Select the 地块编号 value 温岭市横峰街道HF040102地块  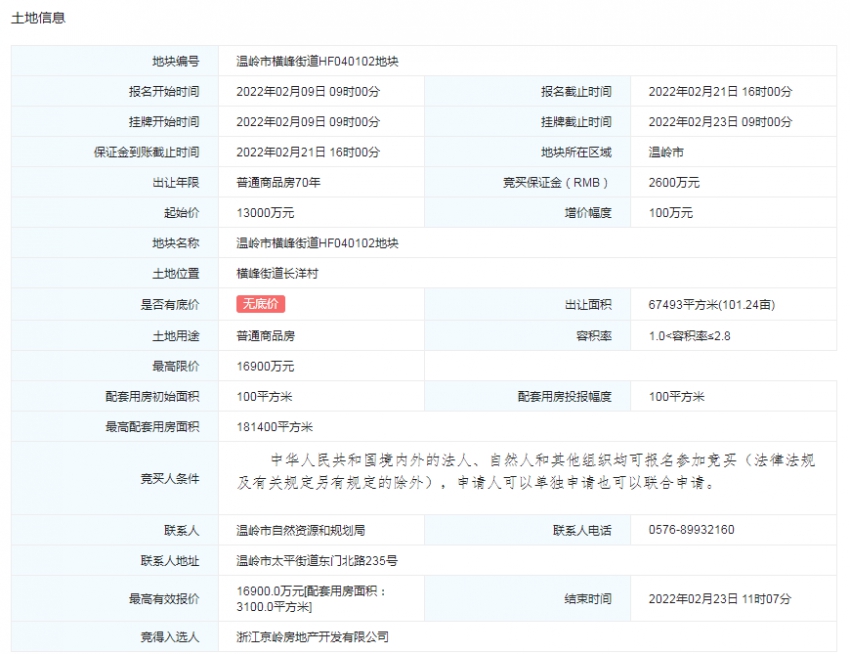317,61
